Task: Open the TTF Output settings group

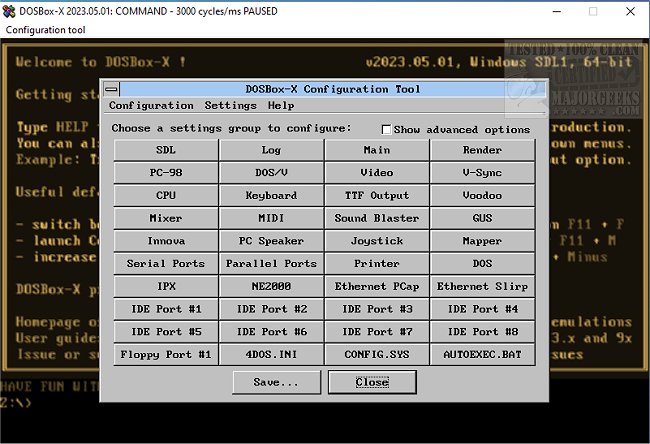Action: click(x=377, y=196)
